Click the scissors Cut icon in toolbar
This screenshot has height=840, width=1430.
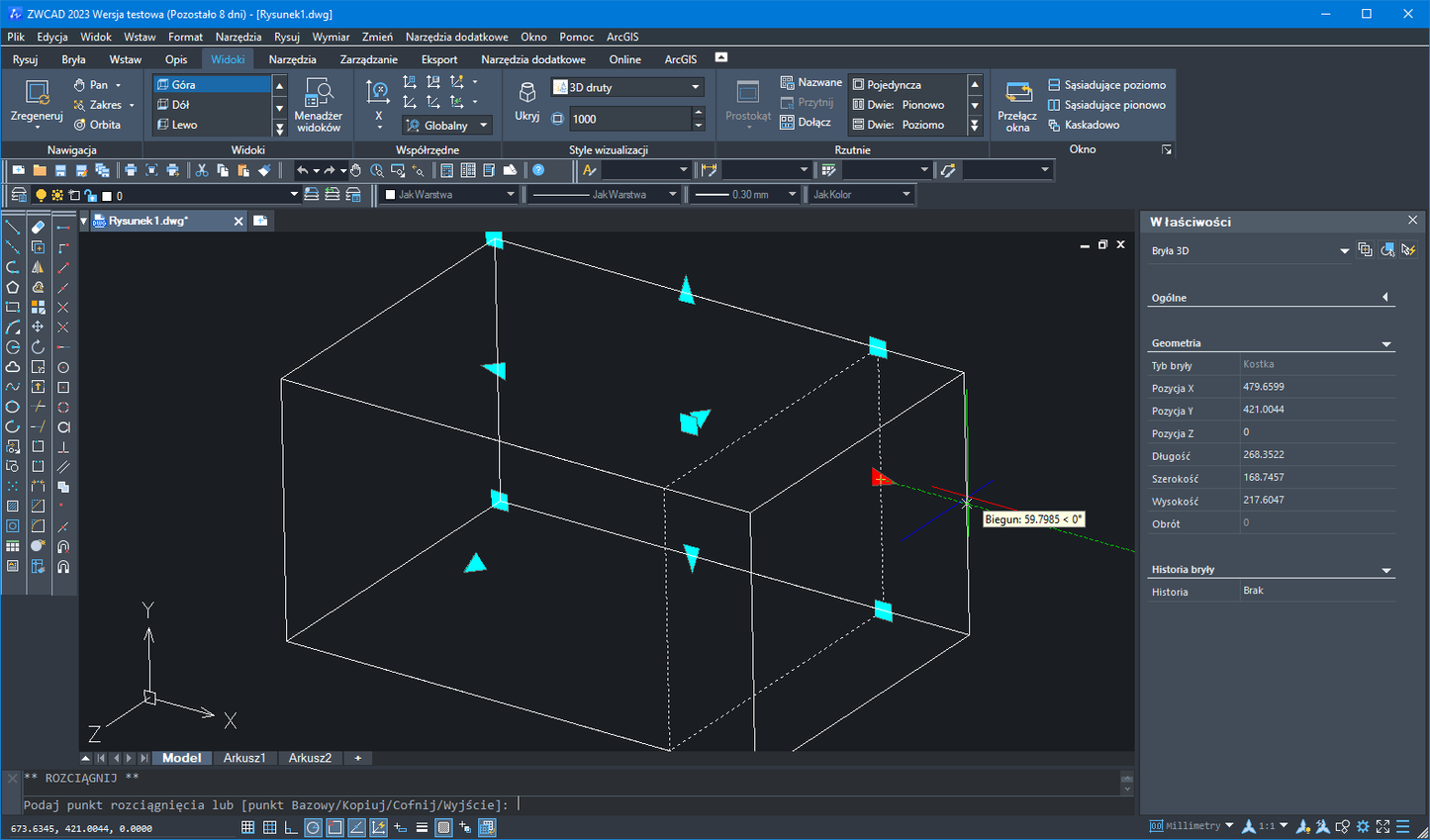pyautogui.click(x=202, y=170)
